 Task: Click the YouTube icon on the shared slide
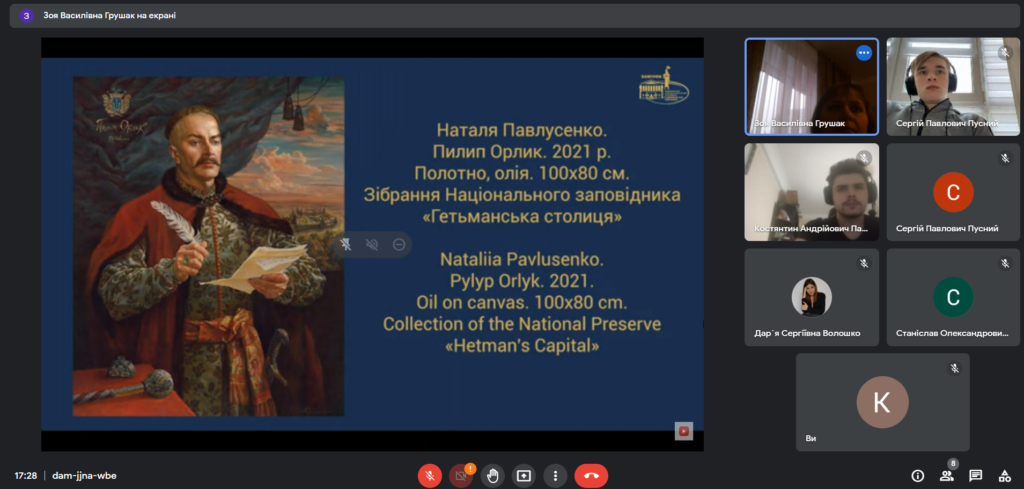coord(684,431)
